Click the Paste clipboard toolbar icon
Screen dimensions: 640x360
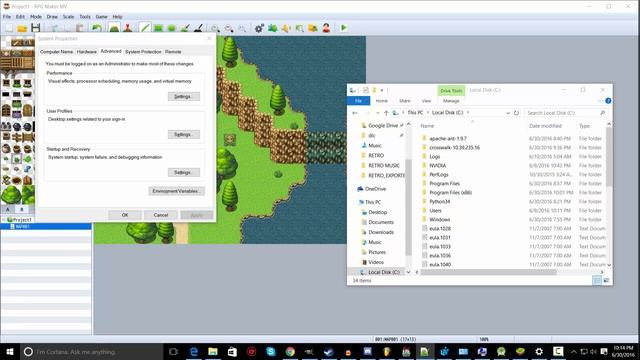pos(80,28)
